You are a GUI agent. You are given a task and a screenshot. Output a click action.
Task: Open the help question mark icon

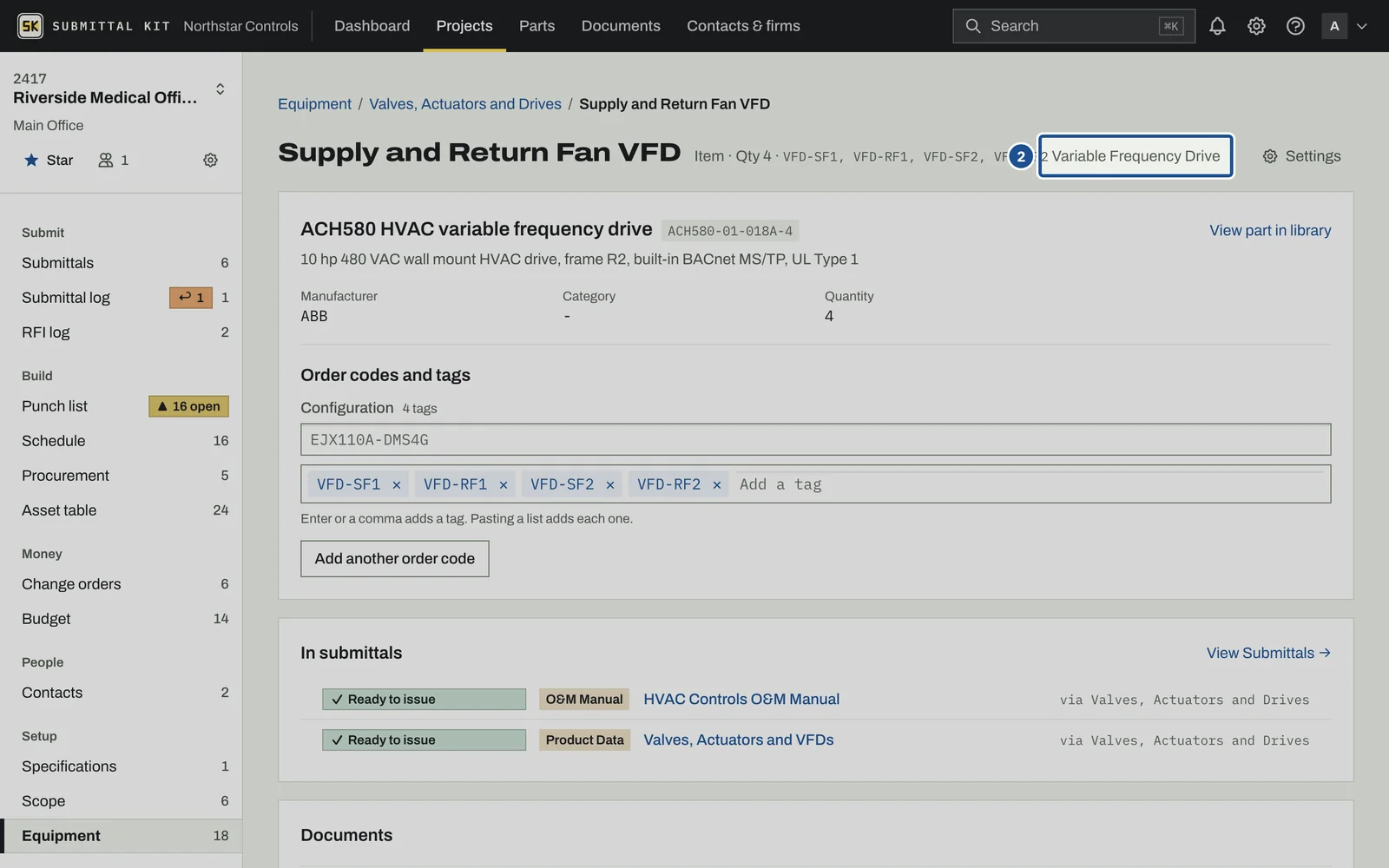1295,26
